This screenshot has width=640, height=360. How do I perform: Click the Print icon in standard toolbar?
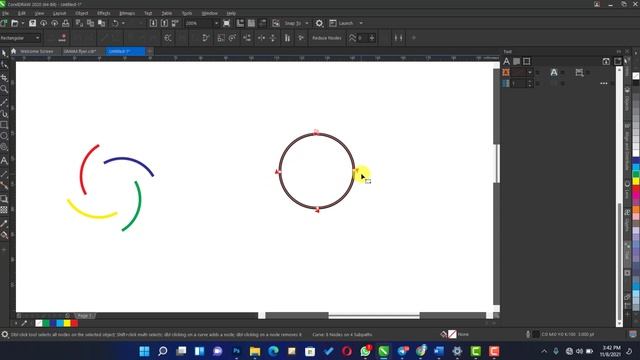point(65,23)
